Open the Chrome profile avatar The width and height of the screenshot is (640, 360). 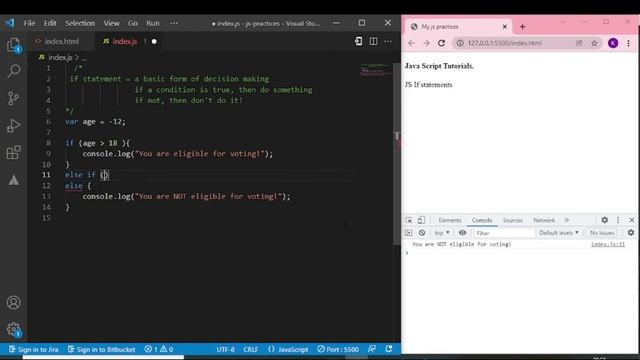(x=613, y=43)
